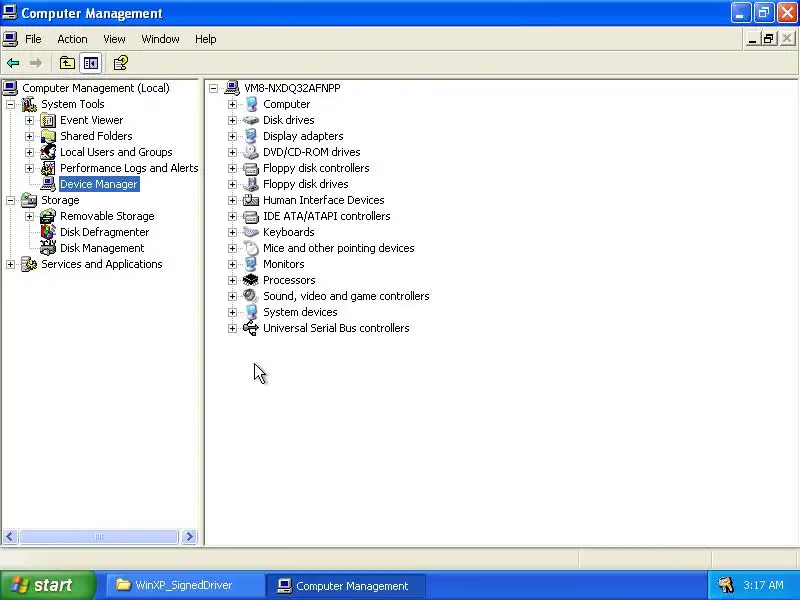The height and width of the screenshot is (600, 800).
Task: Open the Window menu
Action: point(160,39)
